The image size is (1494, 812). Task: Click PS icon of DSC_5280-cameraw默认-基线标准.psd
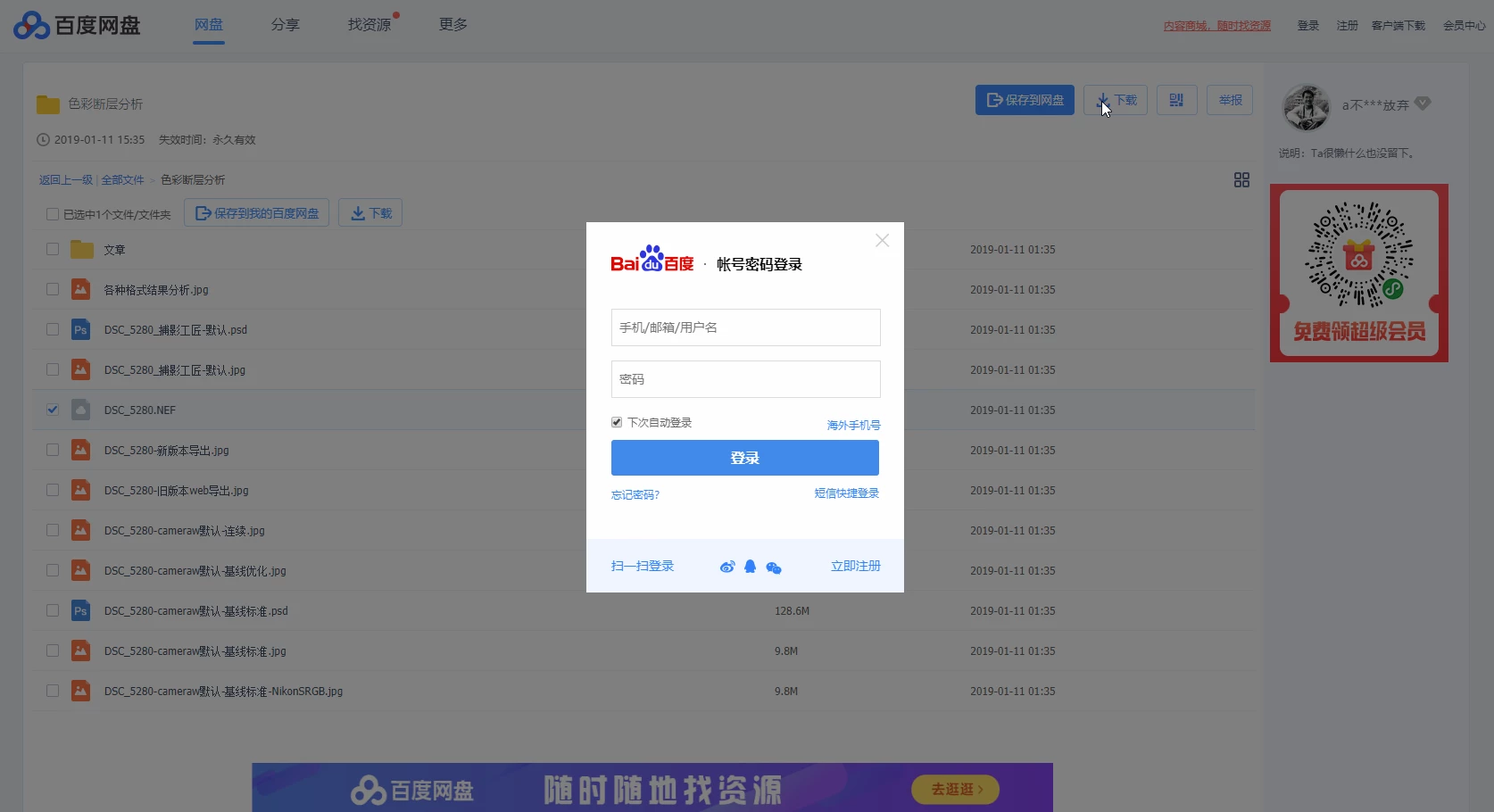(x=81, y=610)
